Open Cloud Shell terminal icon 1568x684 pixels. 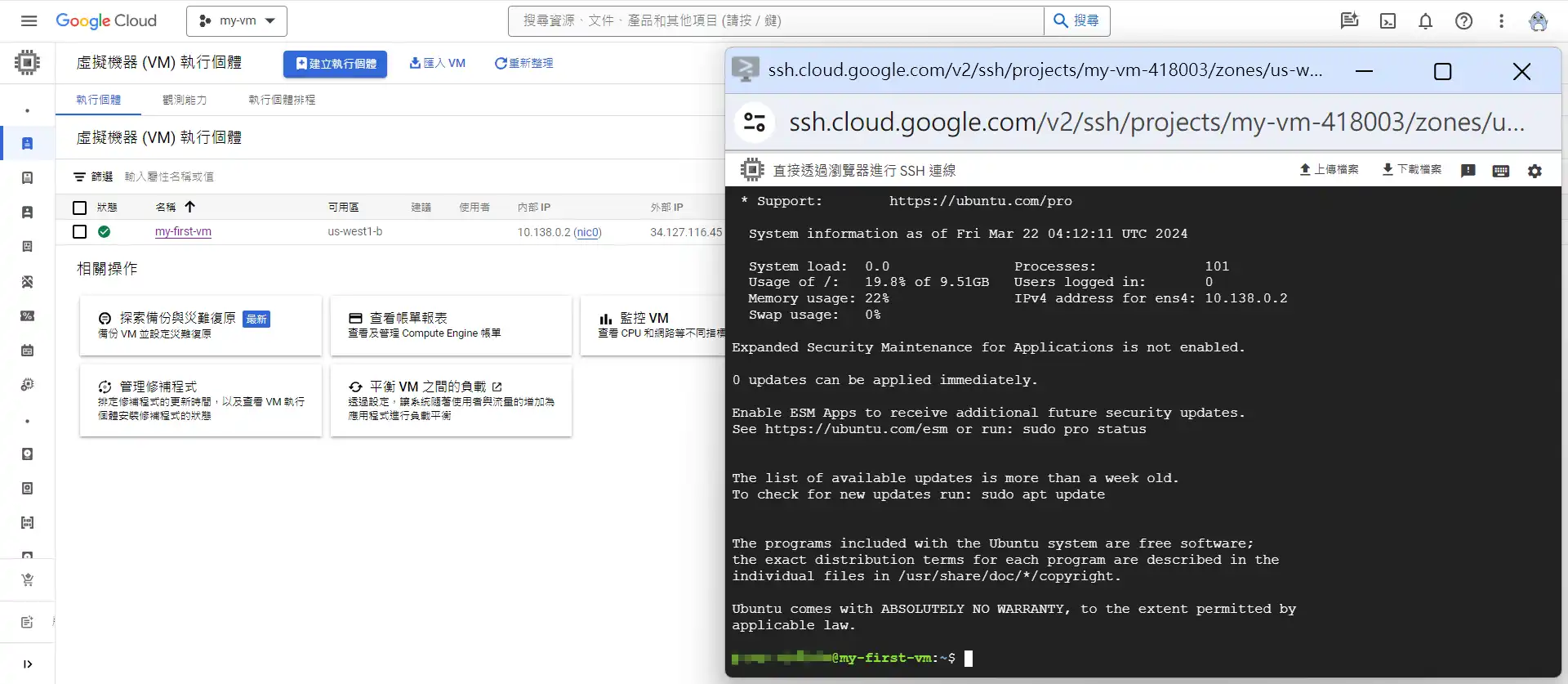(1388, 21)
